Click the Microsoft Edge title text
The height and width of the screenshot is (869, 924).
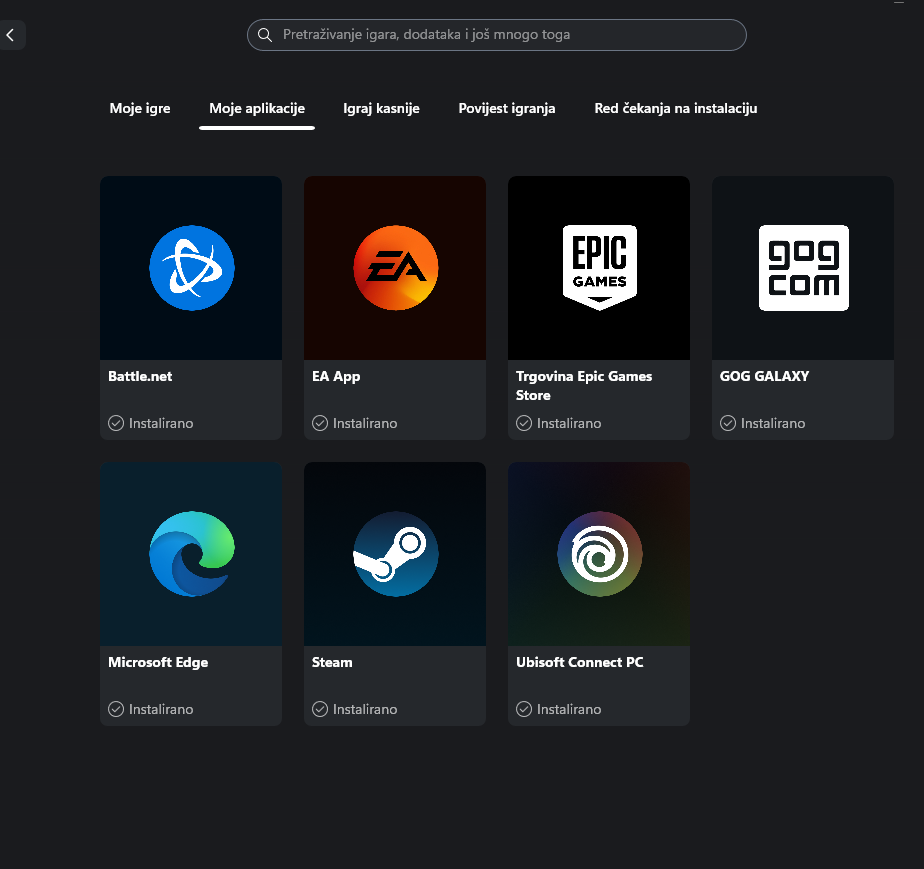(x=158, y=663)
